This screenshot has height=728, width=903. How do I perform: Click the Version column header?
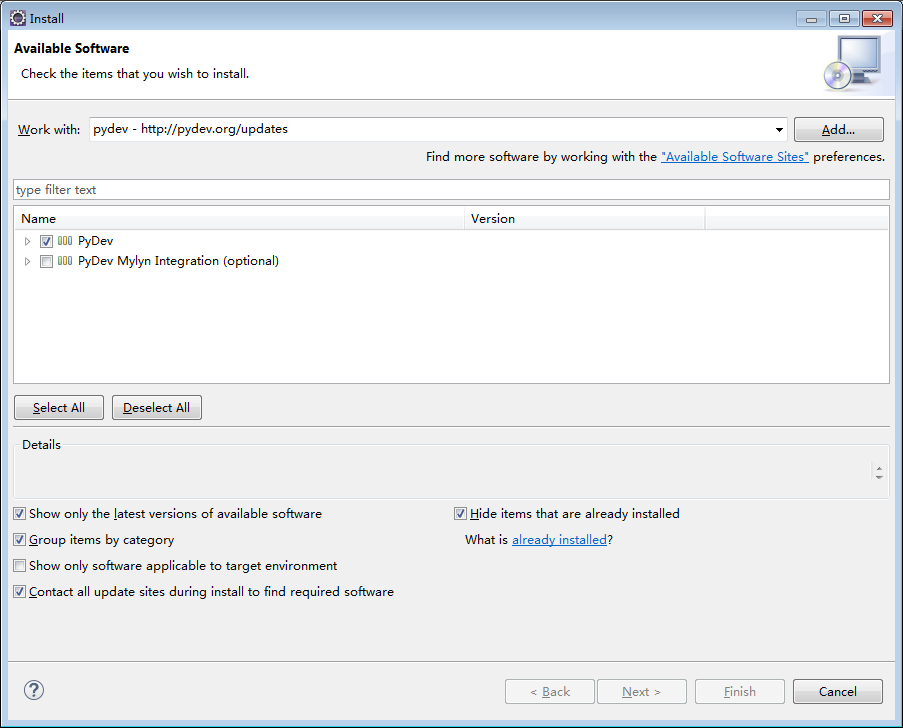tap(585, 219)
